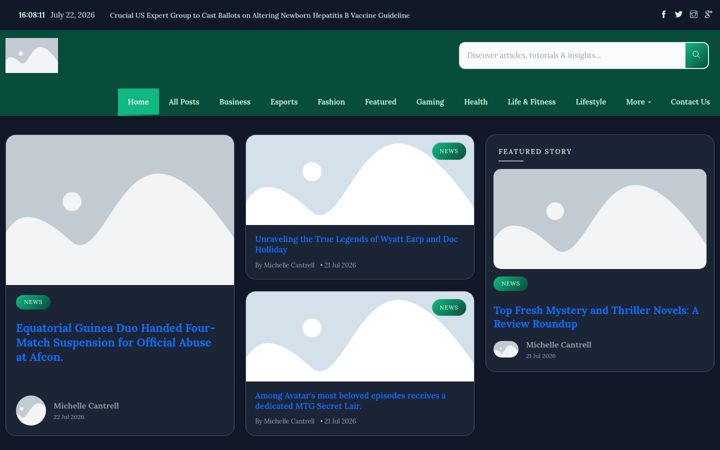Open the Wyatt Earp and Doc Holliday article
This screenshot has height=450, width=720.
point(357,244)
